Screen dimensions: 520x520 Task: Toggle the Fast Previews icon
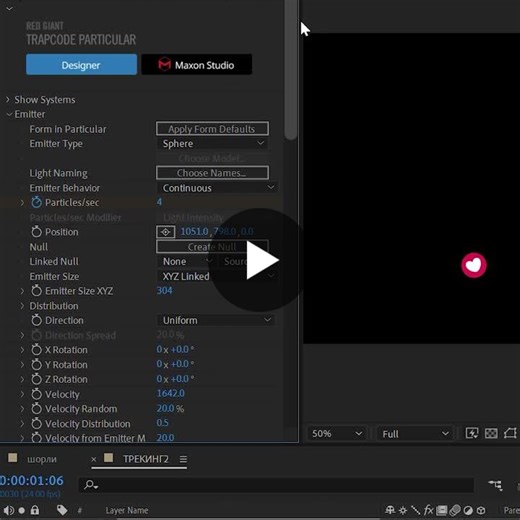click(x=472, y=433)
